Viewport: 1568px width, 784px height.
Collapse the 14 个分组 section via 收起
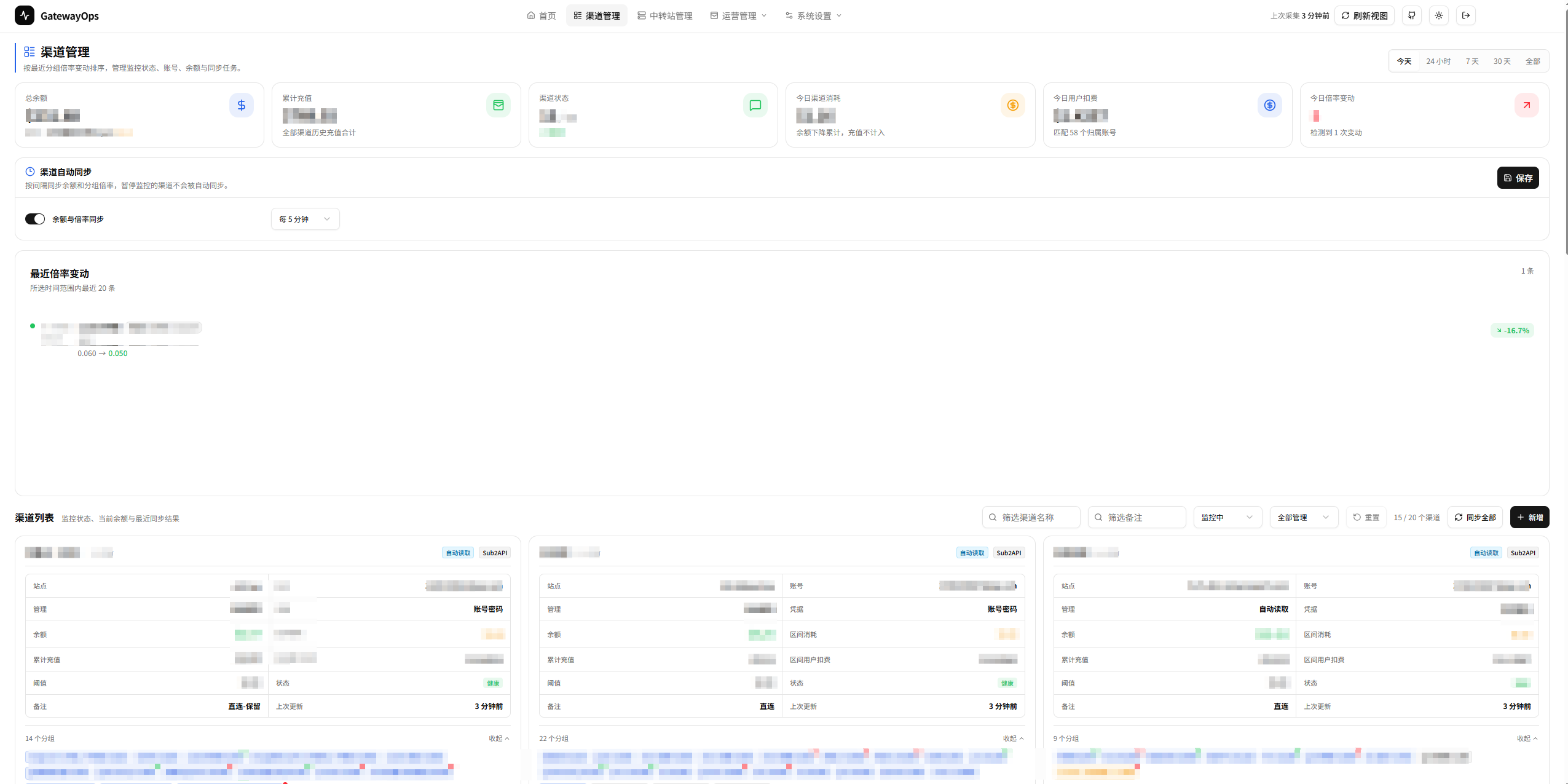(x=499, y=738)
